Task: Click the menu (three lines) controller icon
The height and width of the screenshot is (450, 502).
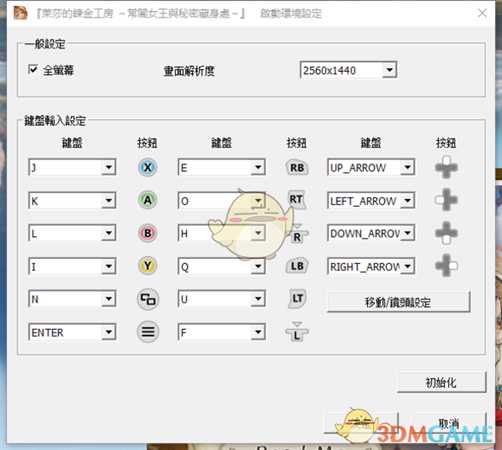Action: (148, 332)
